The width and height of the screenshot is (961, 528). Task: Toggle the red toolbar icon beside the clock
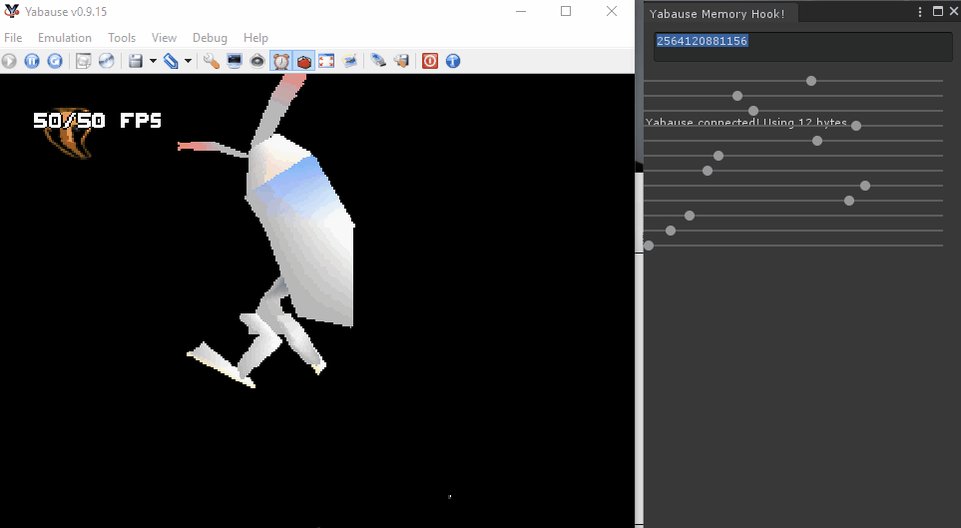click(304, 61)
